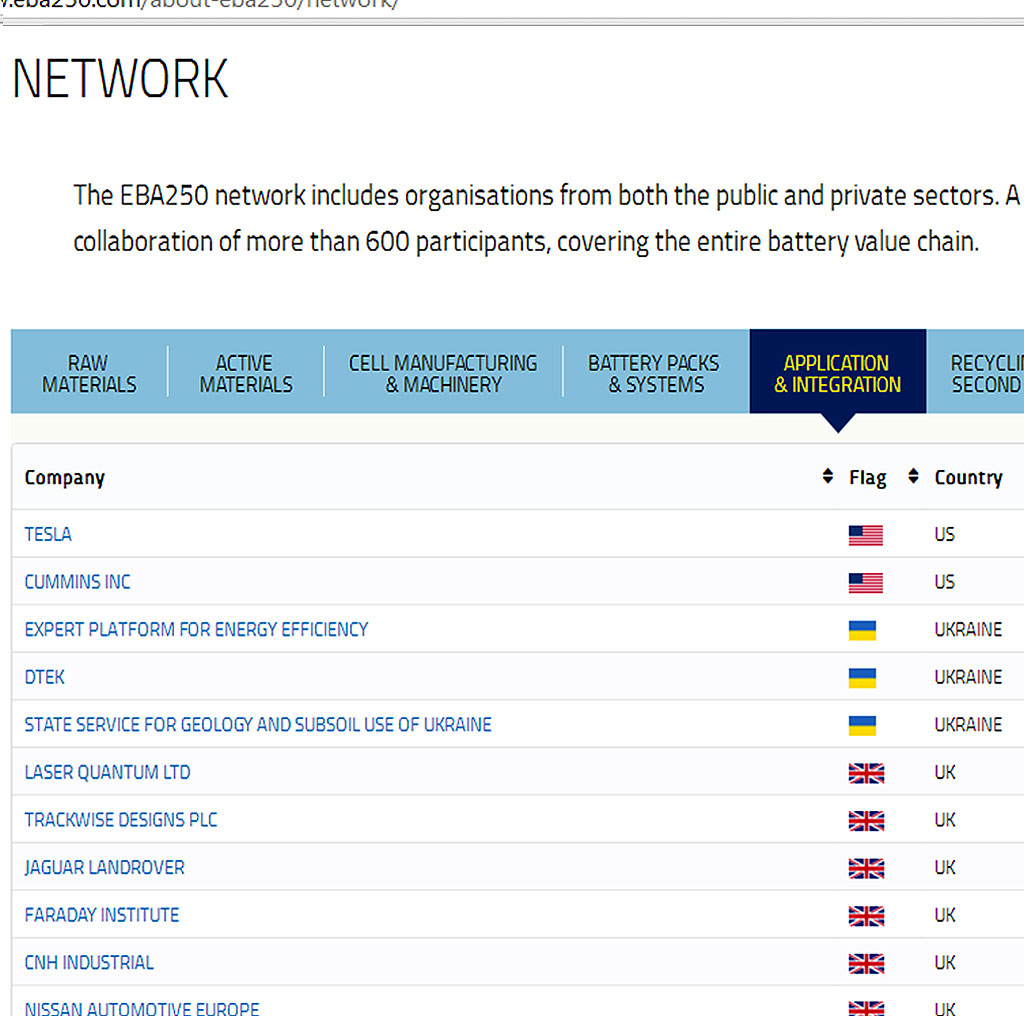Click the UKRAINE country cell for DTEK
This screenshot has height=1016, width=1024.
[968, 677]
